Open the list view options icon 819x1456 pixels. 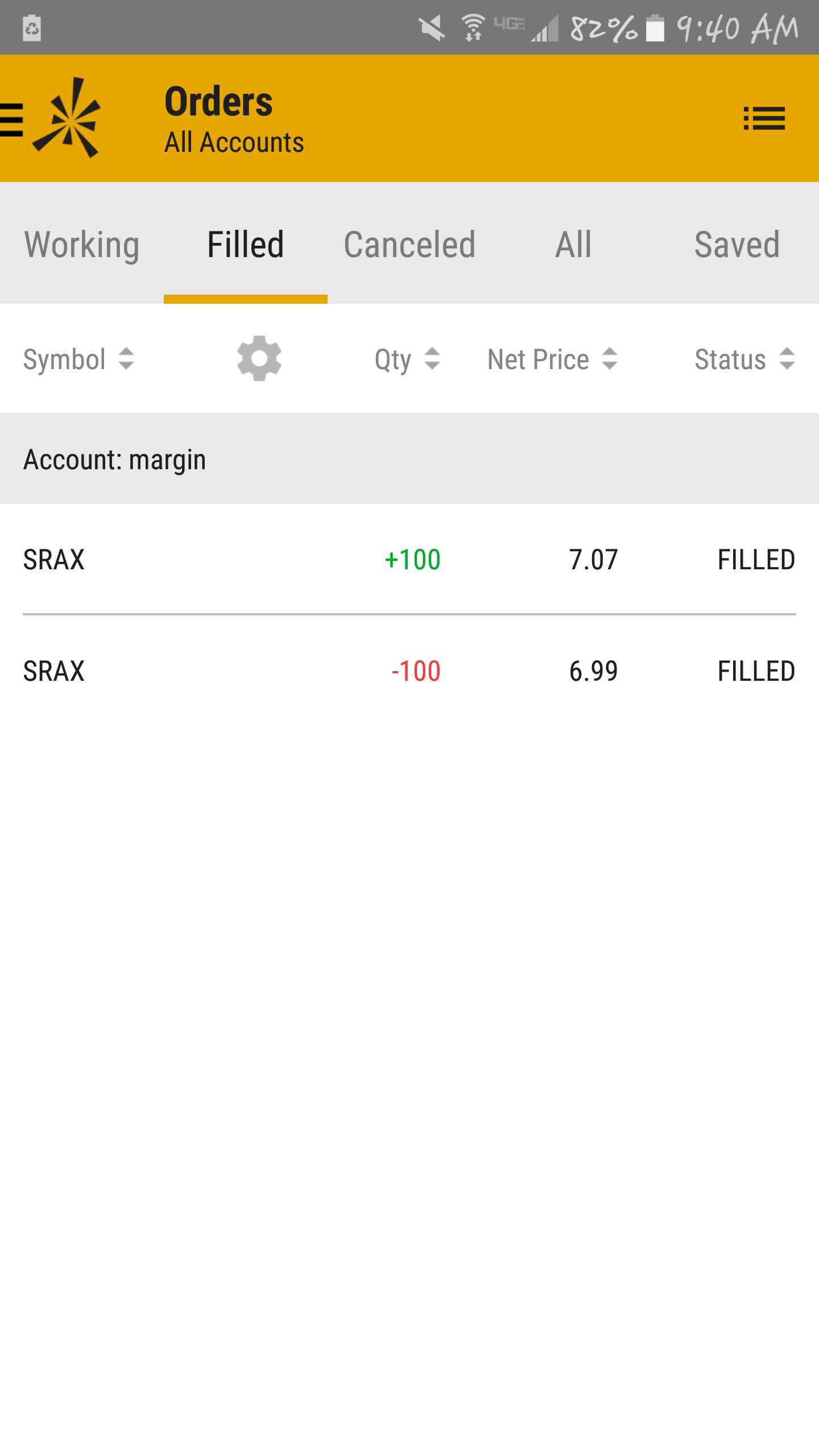coord(764,118)
